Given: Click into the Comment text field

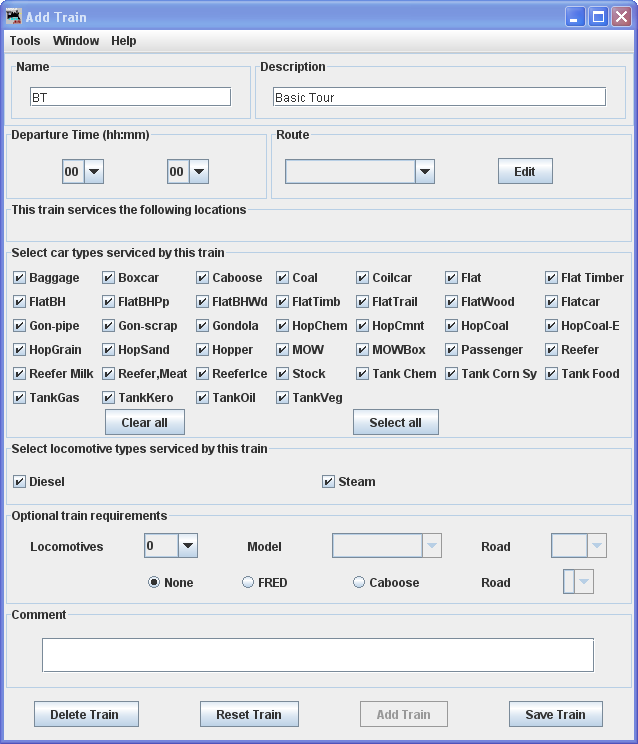Looking at the screenshot, I should click(x=317, y=655).
